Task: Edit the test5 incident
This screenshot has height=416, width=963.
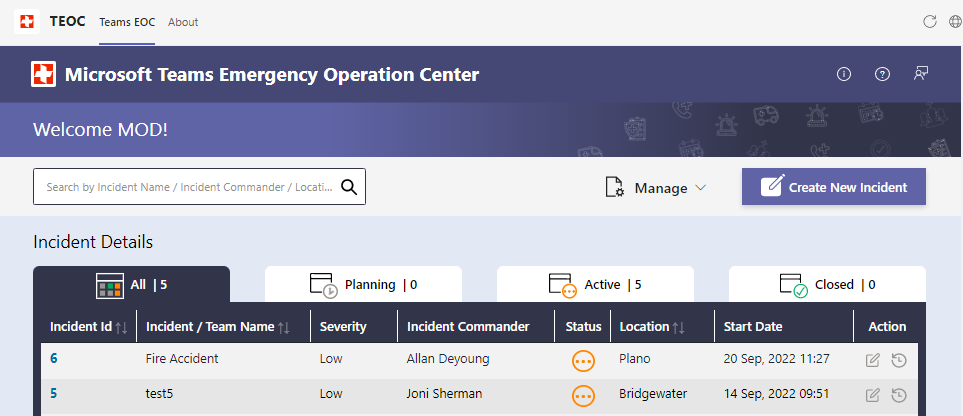Action: (x=872, y=395)
